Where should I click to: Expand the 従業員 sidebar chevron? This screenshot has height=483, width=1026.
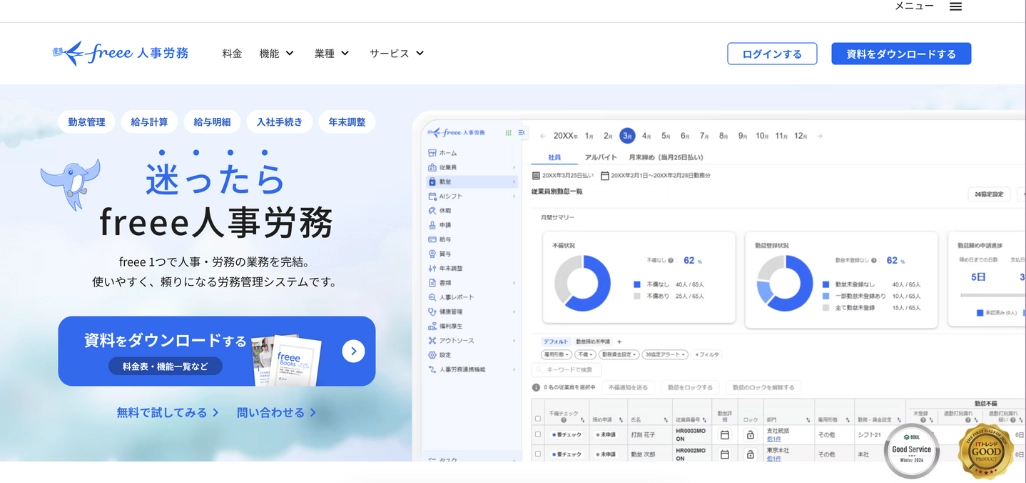[514, 168]
